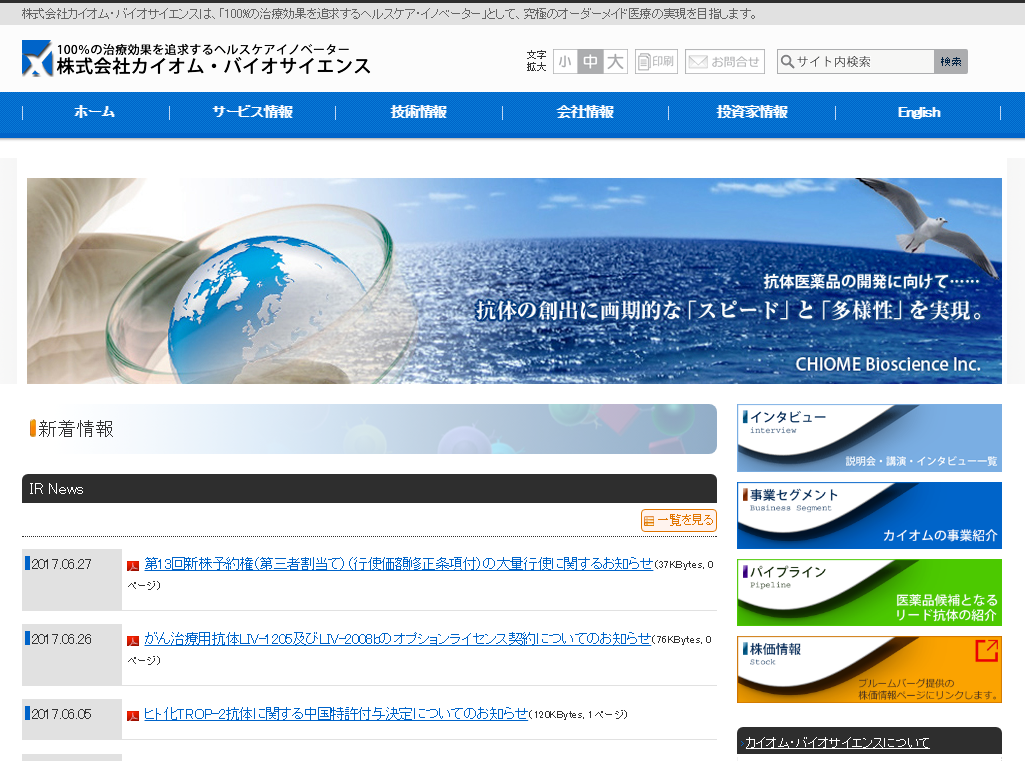1025x761 pixels.
Task: Set font size to large (大)
Action: [x=615, y=61]
